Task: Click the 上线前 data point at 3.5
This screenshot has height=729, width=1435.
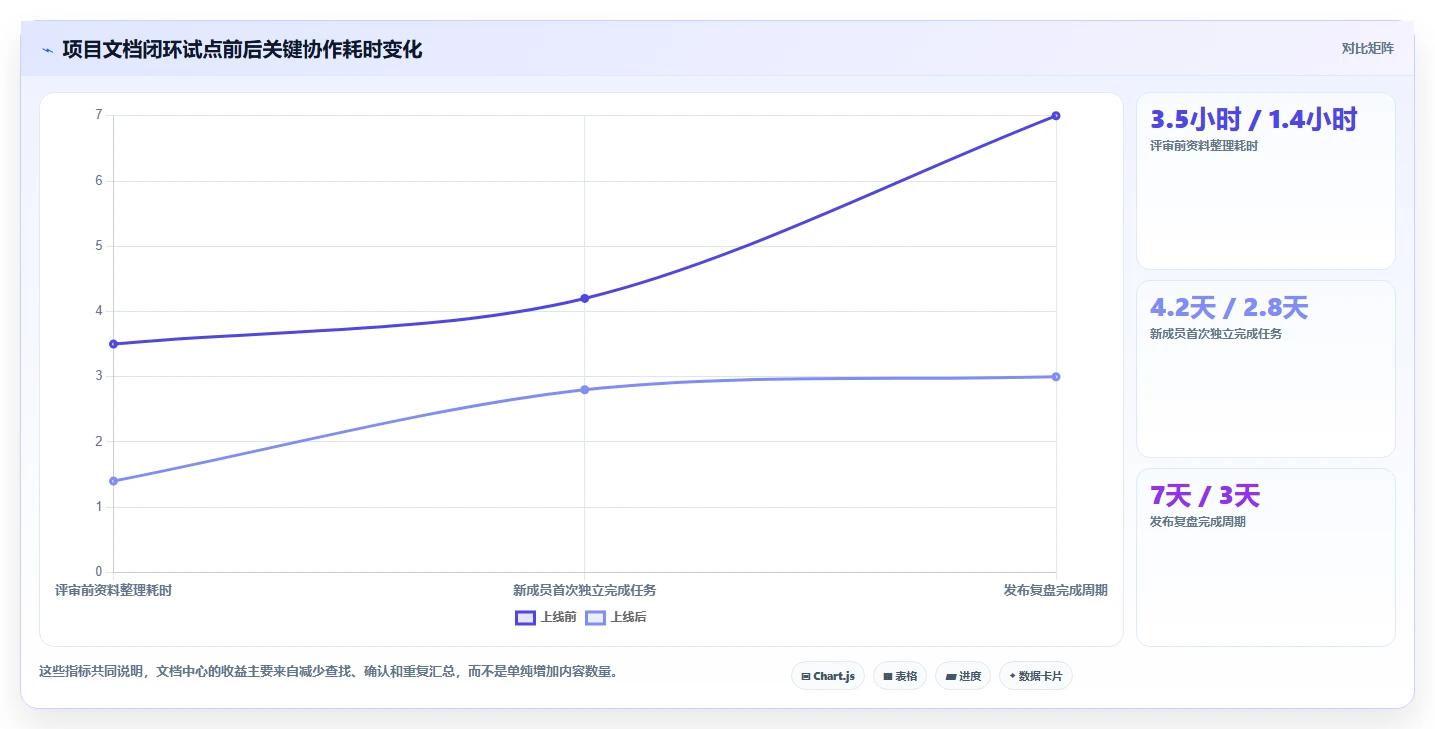Action: 113,344
